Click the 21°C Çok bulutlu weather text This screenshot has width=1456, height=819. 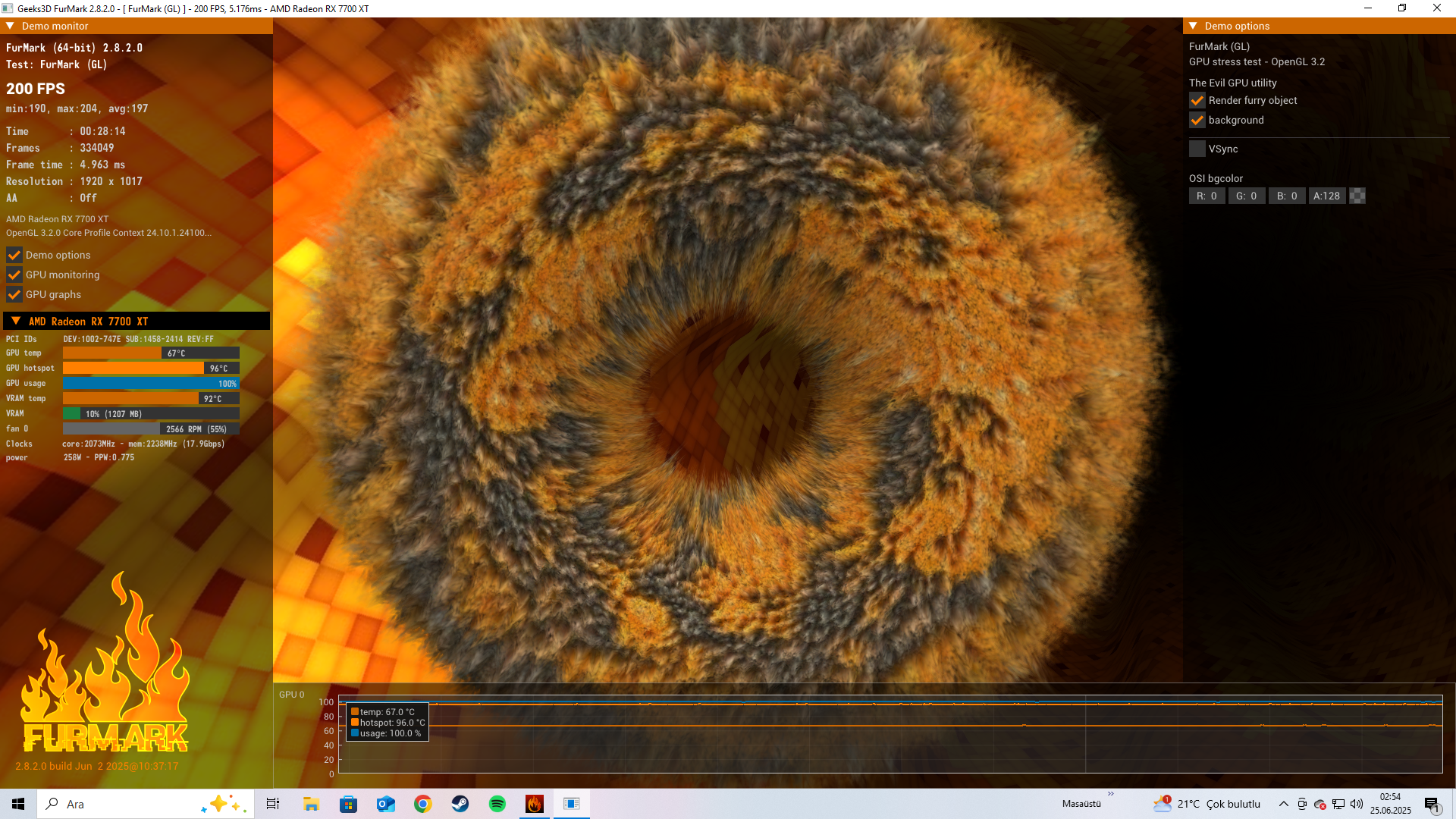(x=1219, y=804)
